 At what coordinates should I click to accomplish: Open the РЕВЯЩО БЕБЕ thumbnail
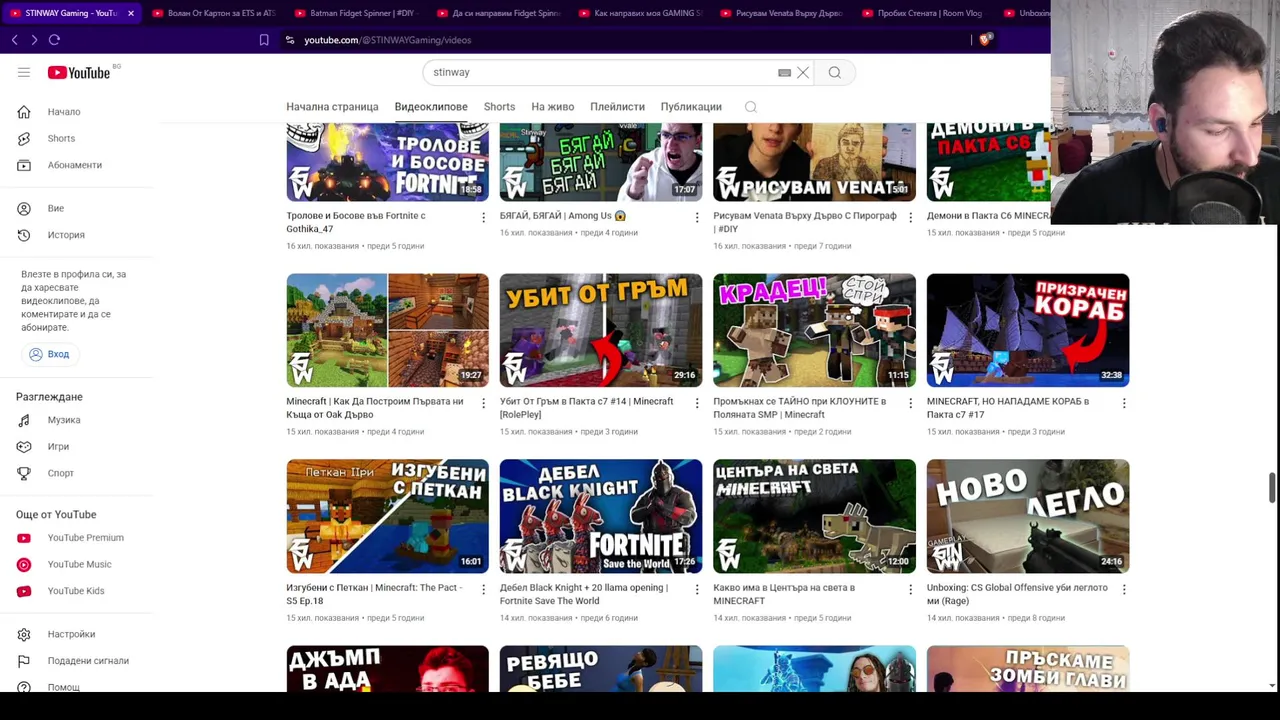601,668
